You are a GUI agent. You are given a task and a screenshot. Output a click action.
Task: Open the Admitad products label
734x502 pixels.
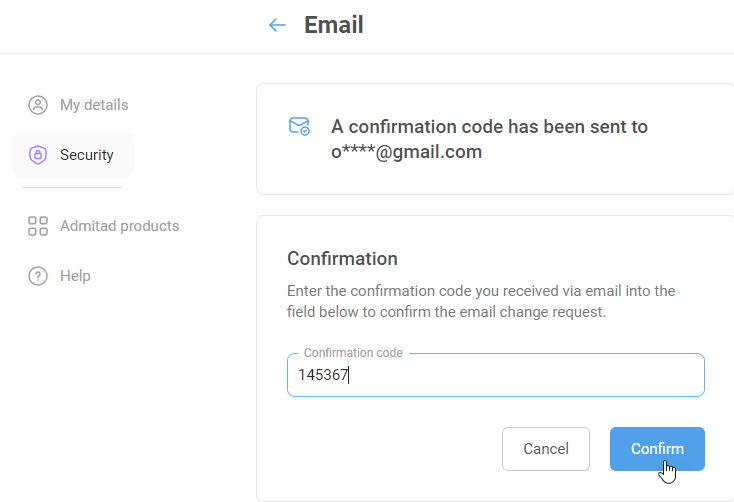[x=119, y=226]
